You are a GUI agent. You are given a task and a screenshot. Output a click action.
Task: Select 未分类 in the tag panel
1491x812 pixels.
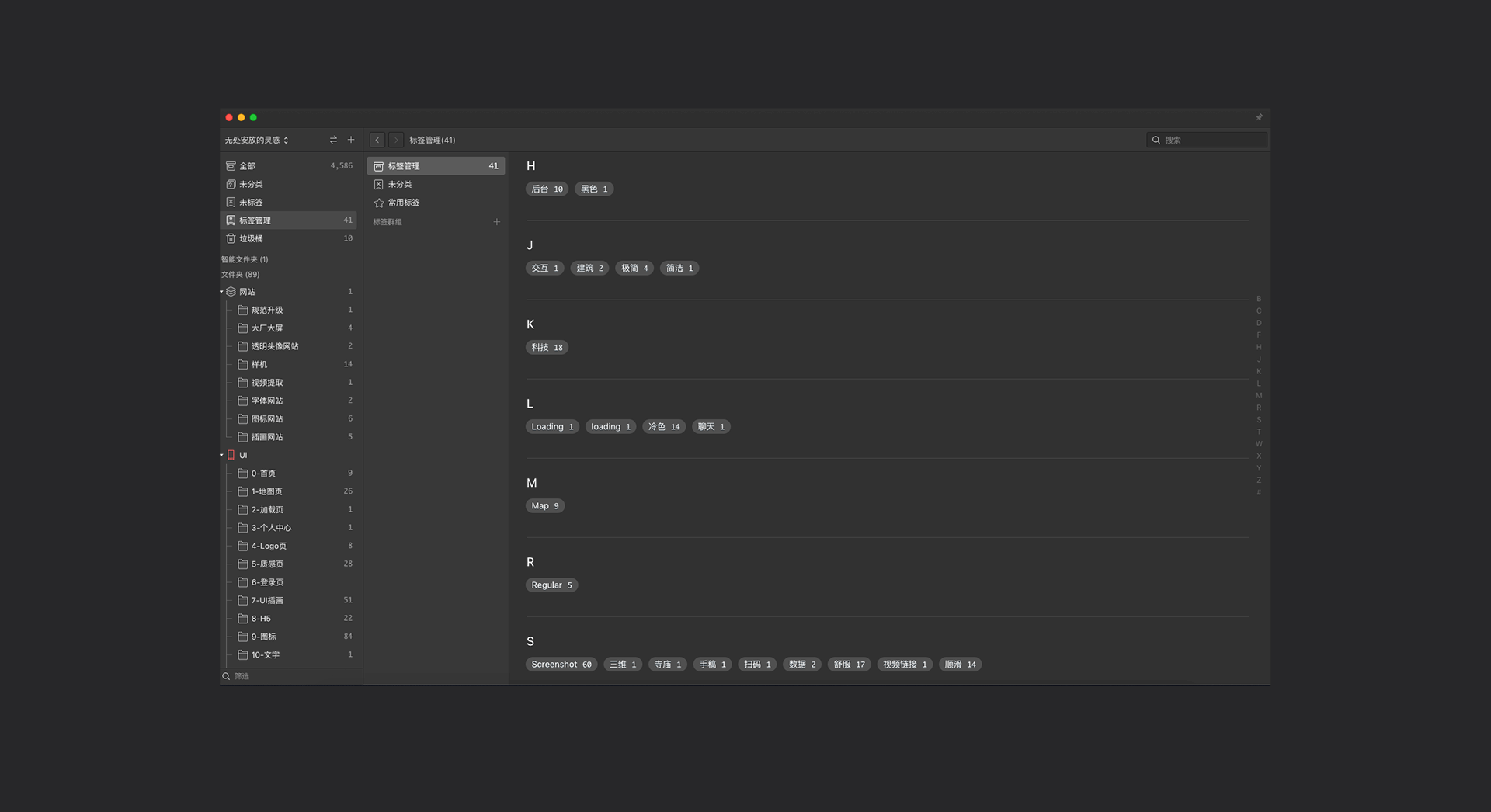(436, 184)
